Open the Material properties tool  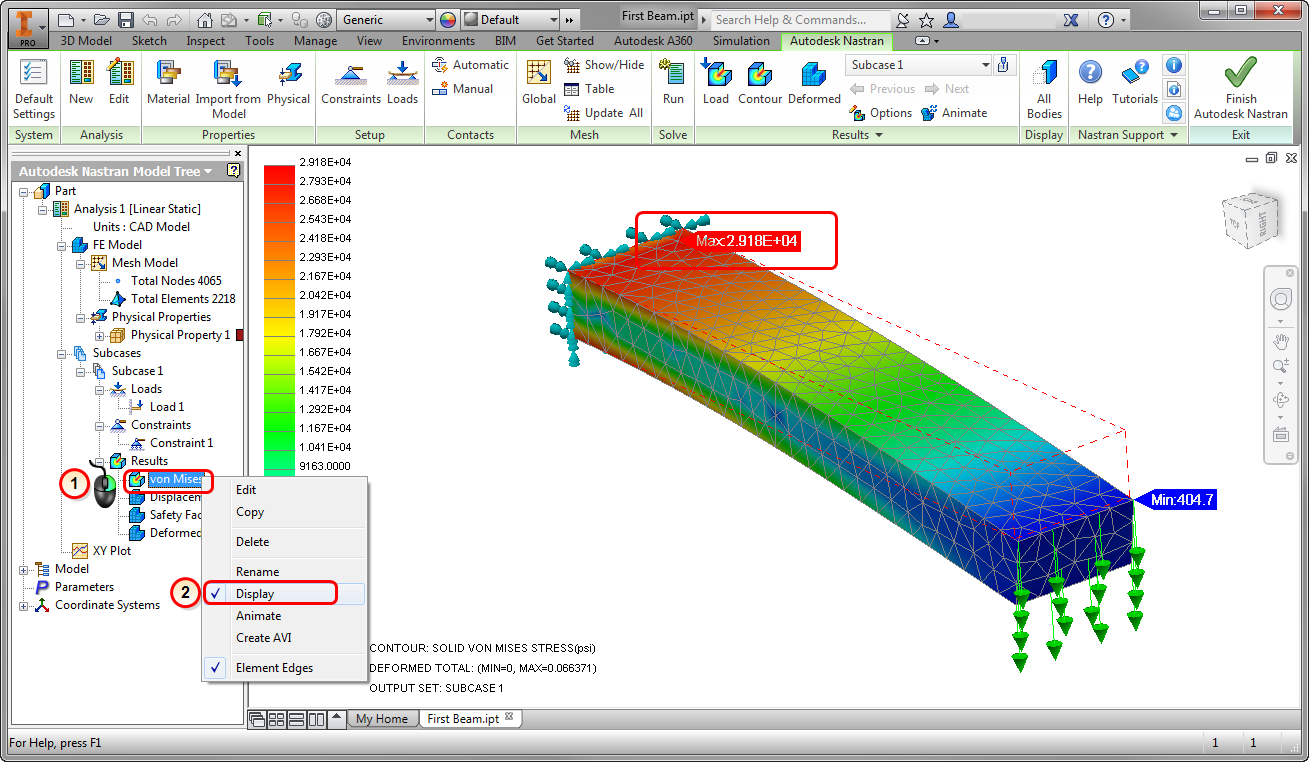(168, 82)
